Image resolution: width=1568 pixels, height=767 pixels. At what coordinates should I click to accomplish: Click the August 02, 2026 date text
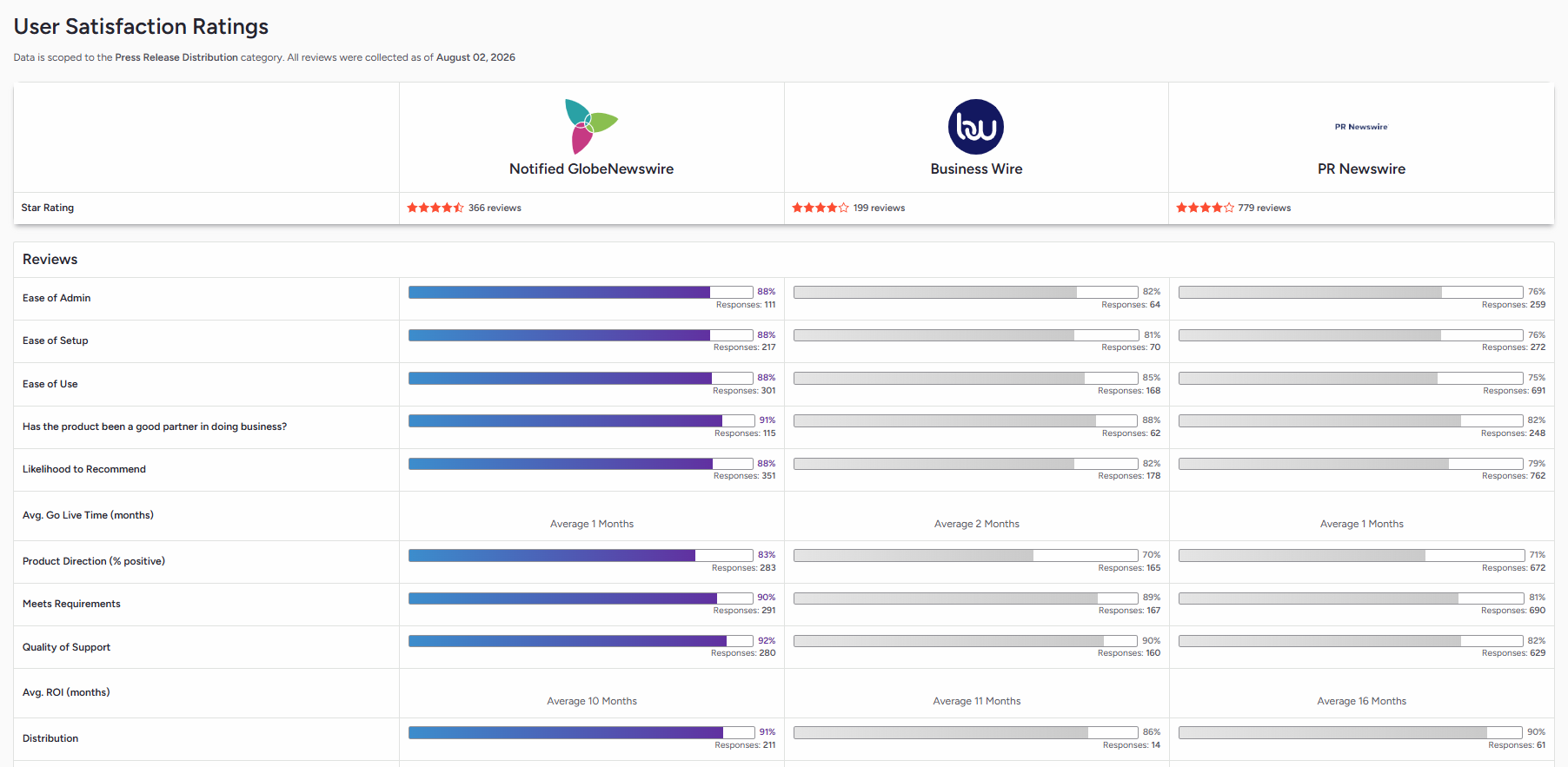[475, 57]
